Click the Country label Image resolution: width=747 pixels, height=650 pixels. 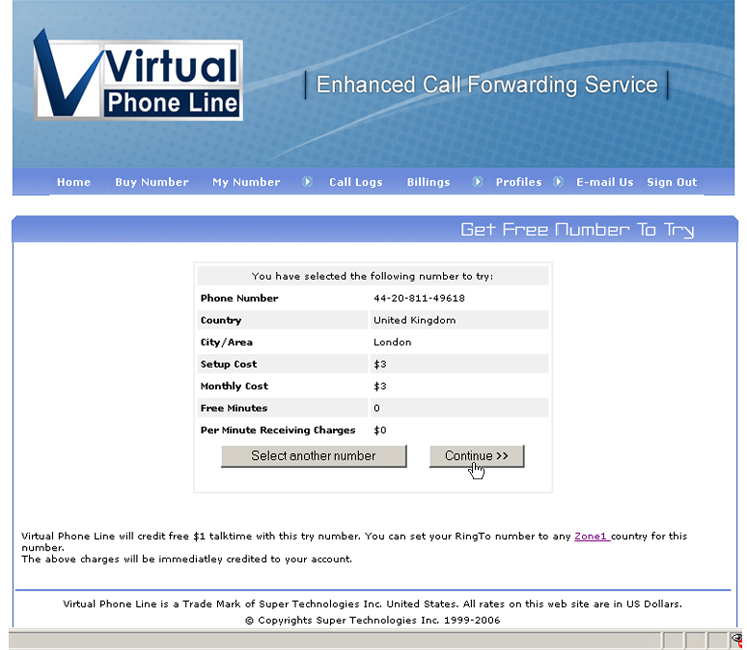[x=221, y=320]
